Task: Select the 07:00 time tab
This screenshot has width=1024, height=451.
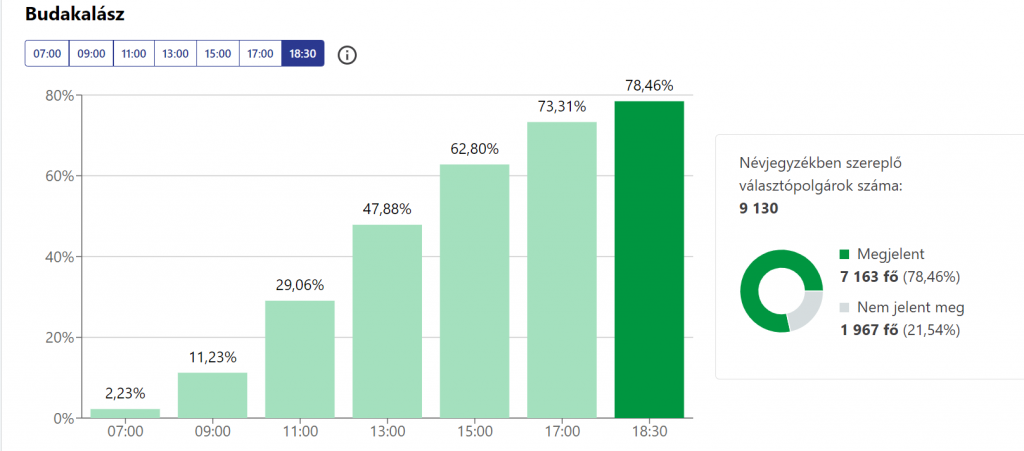Action: (47, 54)
